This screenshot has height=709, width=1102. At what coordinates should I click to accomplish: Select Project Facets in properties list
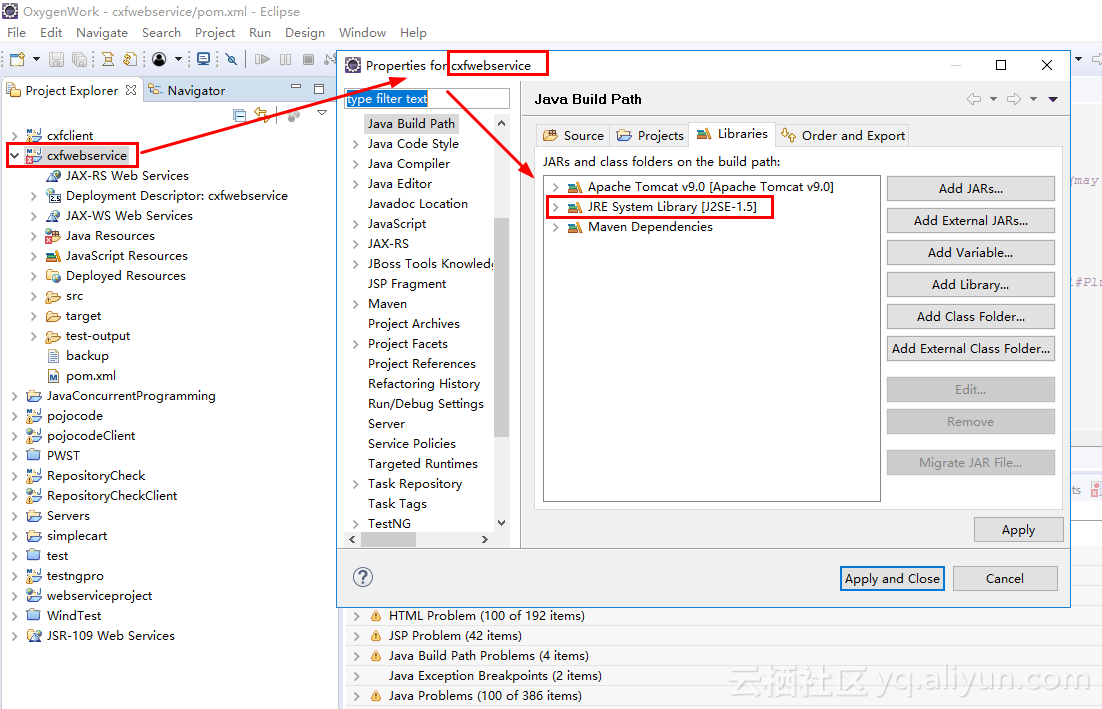pyautogui.click(x=408, y=344)
